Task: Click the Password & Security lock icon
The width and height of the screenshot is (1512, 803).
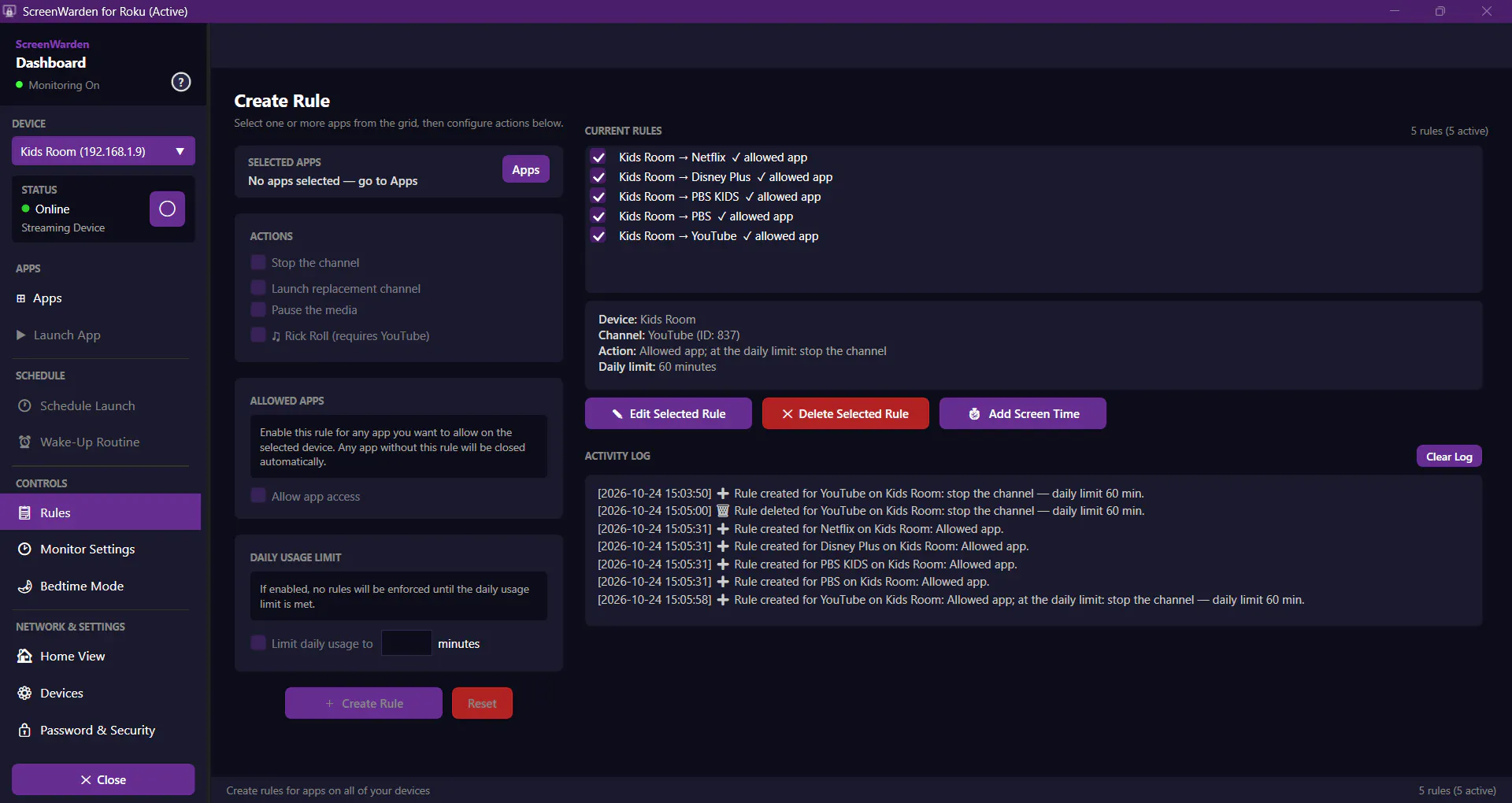Action: (x=24, y=731)
